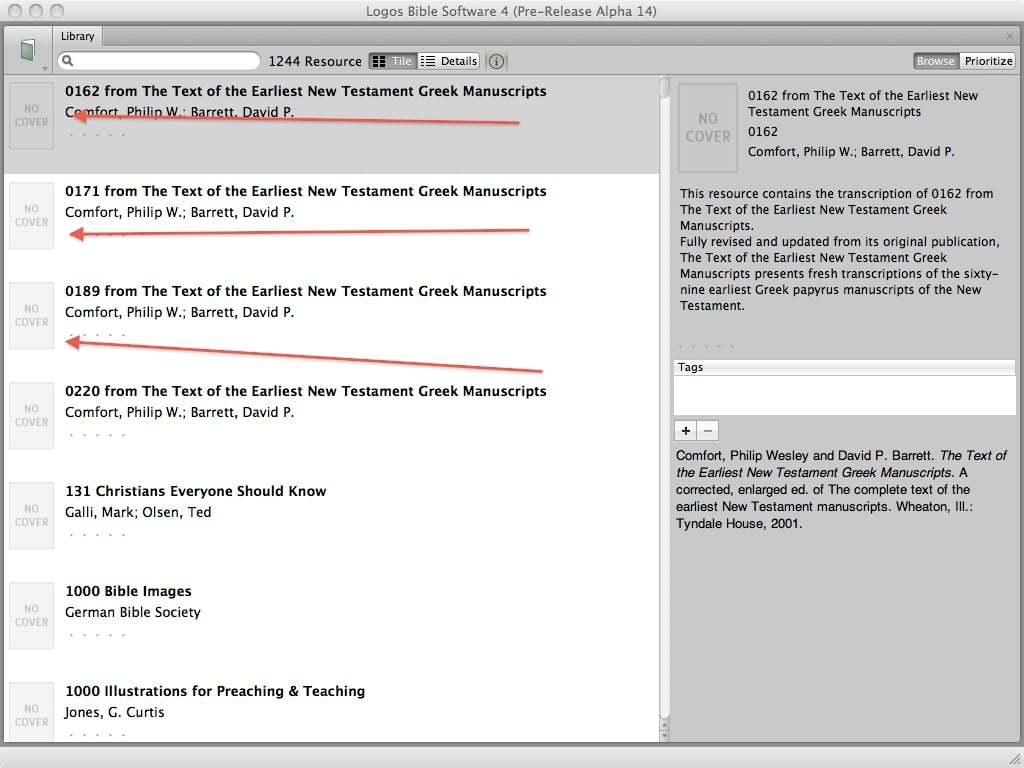Show resource information panel (i) icon

[496, 61]
